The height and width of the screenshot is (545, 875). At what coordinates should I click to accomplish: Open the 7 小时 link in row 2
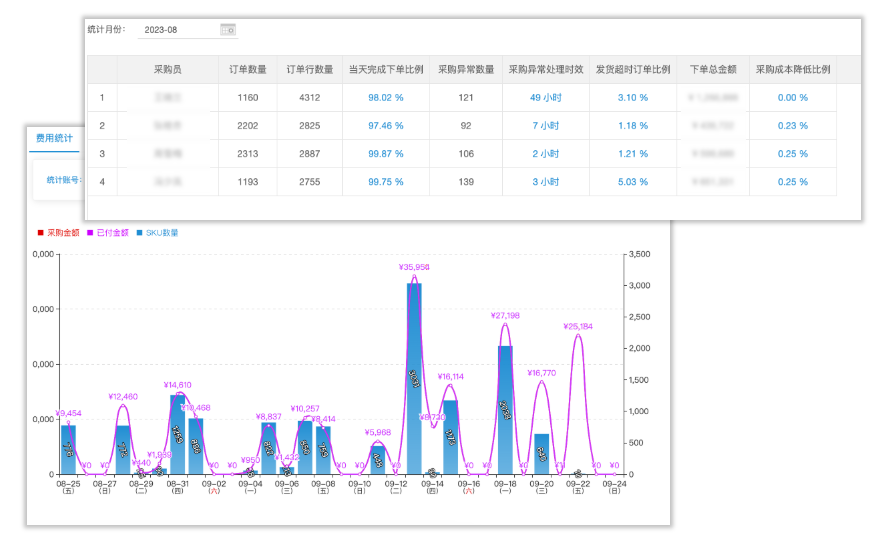(x=545, y=126)
